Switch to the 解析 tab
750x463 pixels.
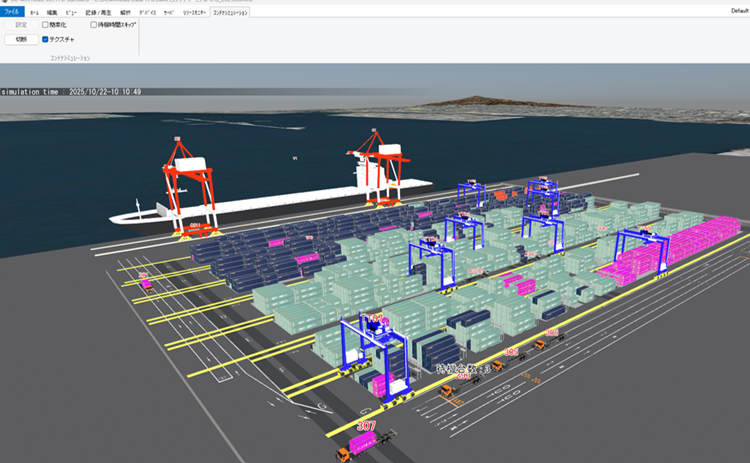point(125,11)
